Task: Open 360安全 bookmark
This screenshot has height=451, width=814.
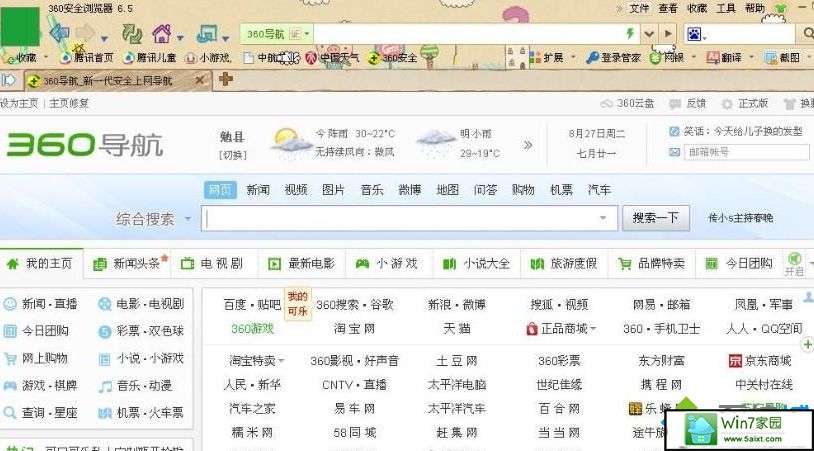Action: [x=393, y=58]
